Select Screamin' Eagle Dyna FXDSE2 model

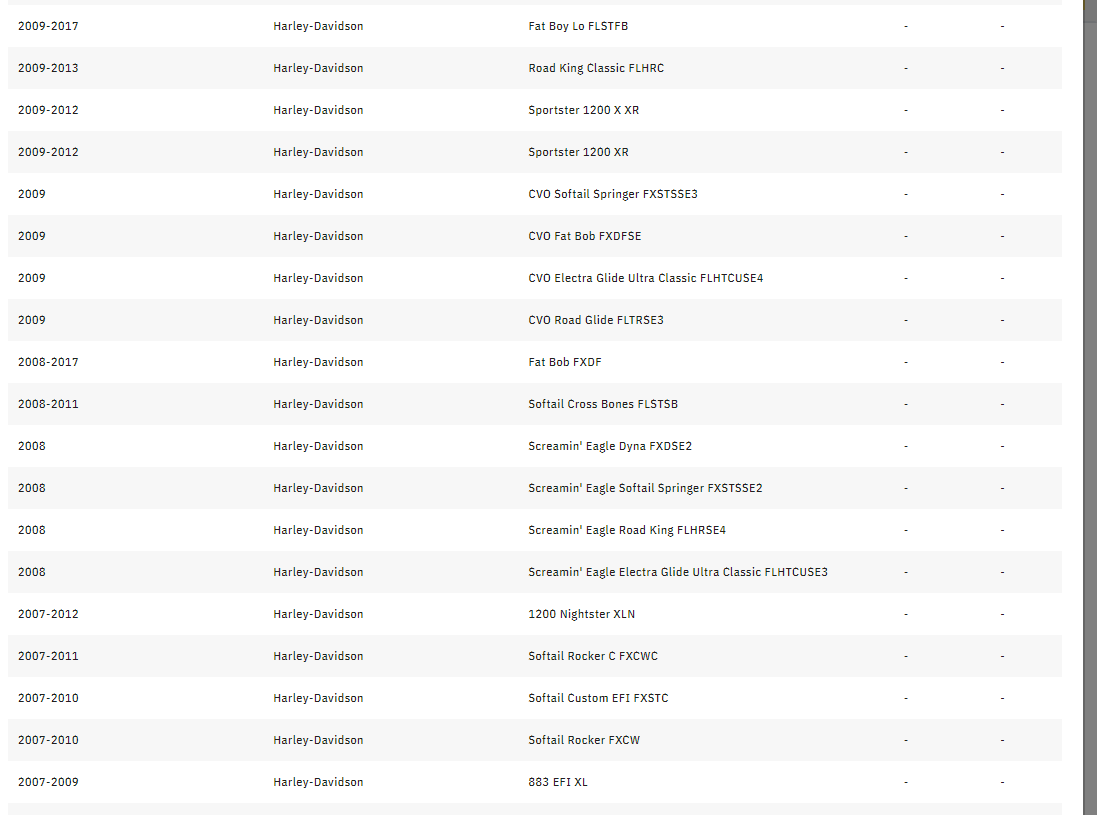(x=610, y=446)
